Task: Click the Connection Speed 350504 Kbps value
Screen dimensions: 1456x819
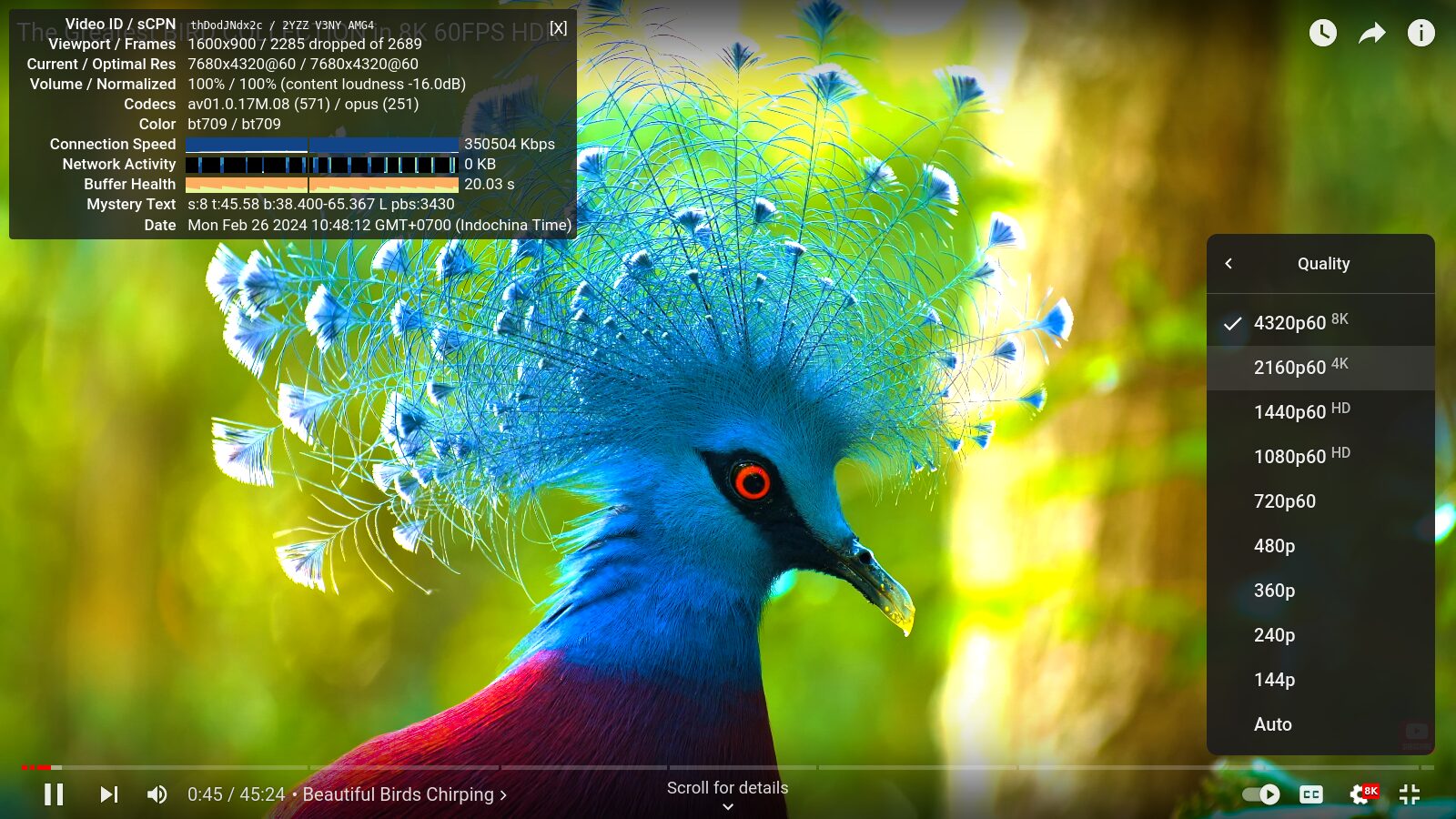Action: (x=510, y=144)
